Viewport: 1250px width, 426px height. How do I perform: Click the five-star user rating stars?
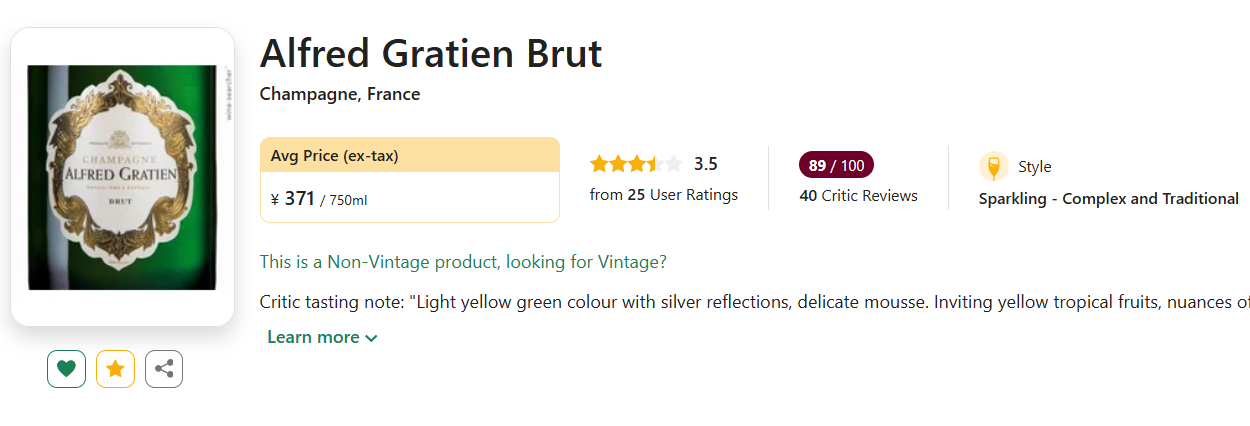(636, 164)
